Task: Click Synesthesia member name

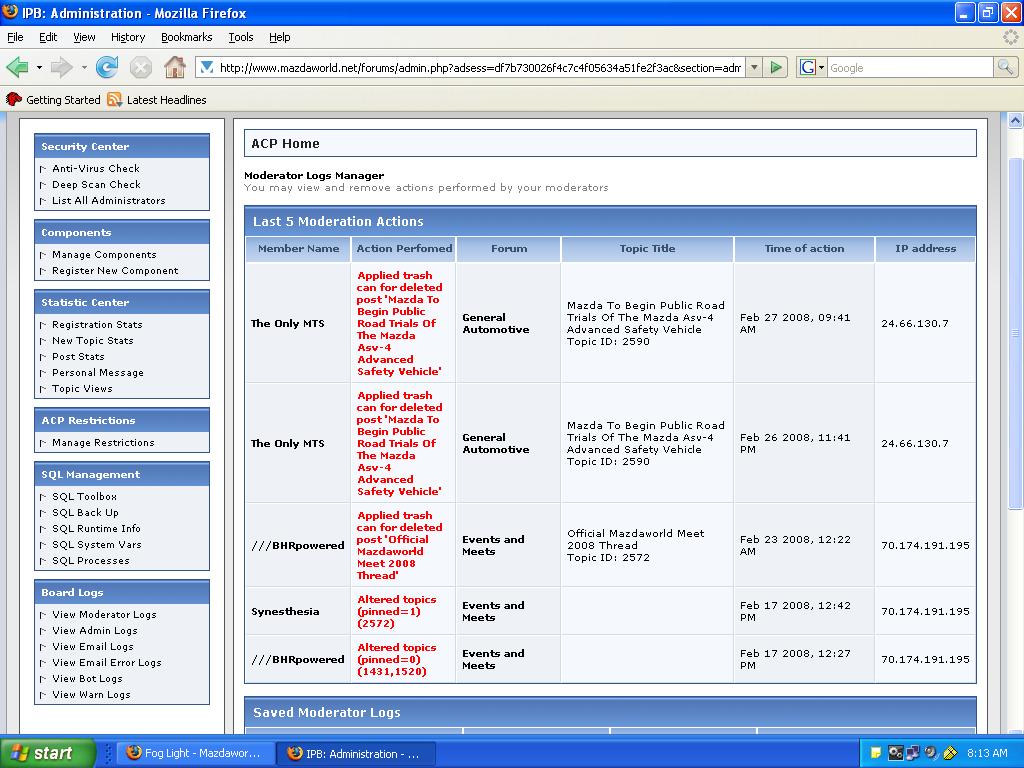Action: (x=285, y=611)
